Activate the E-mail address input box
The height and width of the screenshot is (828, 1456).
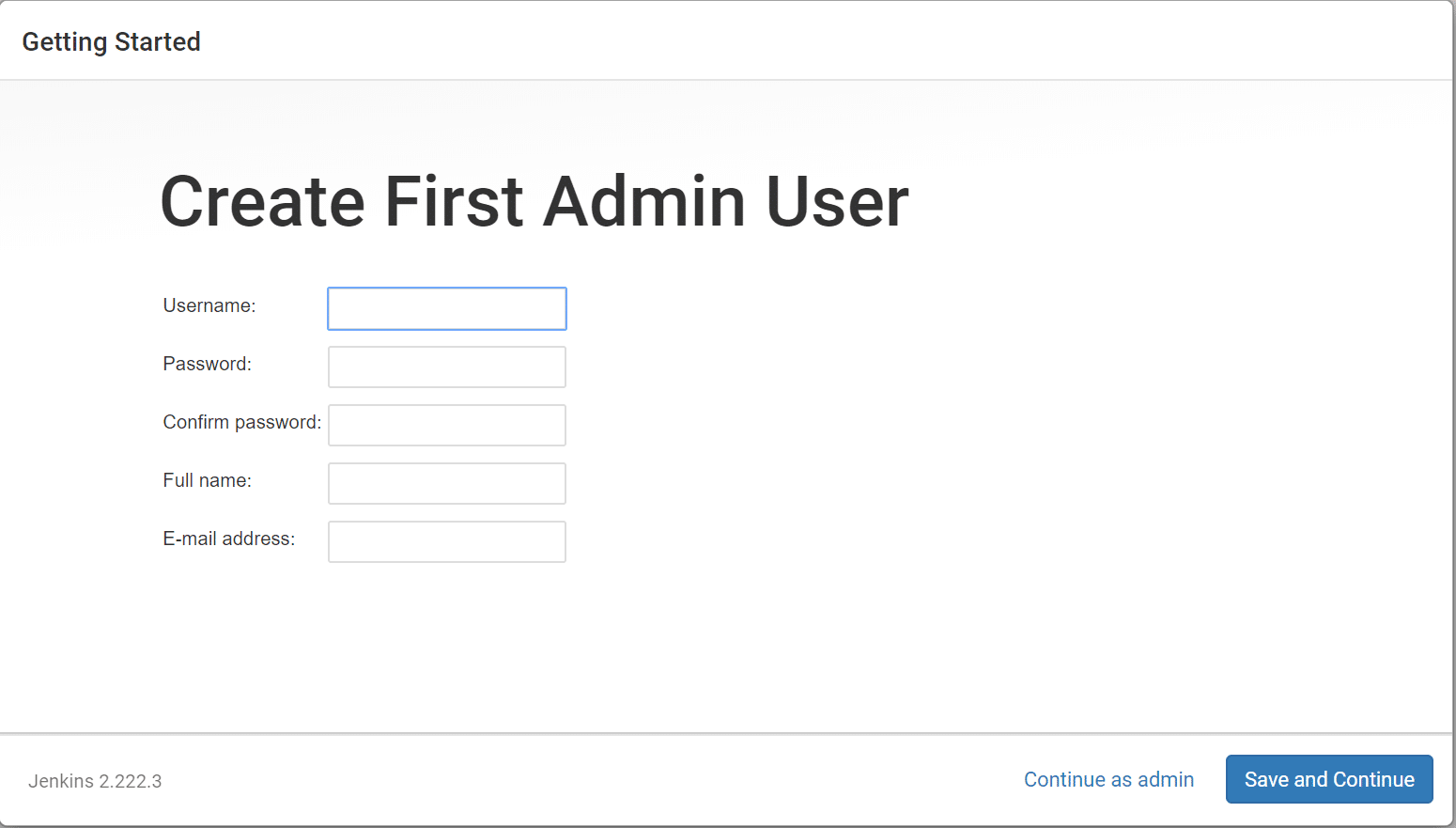(446, 541)
